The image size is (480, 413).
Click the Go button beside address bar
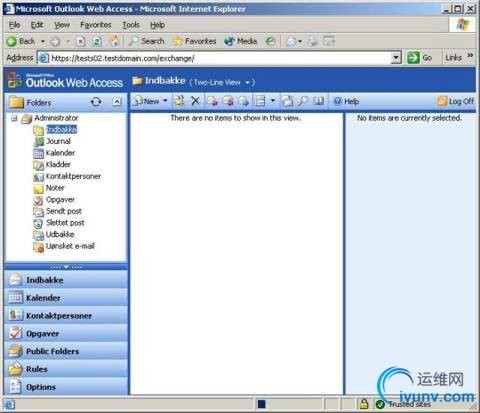(420, 58)
